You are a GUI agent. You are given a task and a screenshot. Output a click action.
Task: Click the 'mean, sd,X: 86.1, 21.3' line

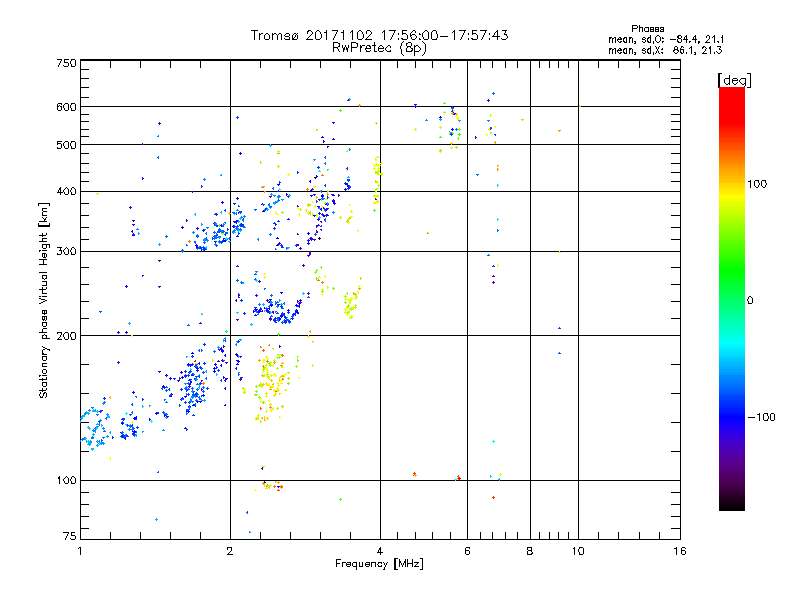[x=665, y=50]
